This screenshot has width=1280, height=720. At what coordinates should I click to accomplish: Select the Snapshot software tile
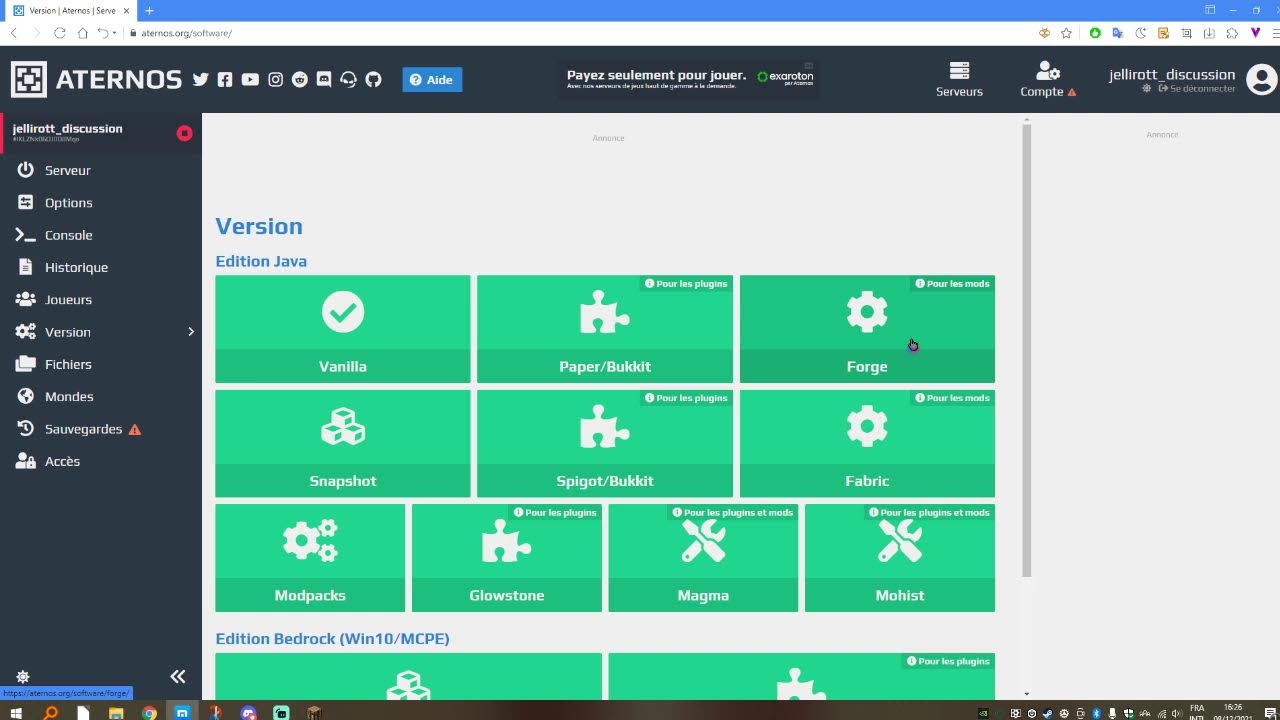343,443
